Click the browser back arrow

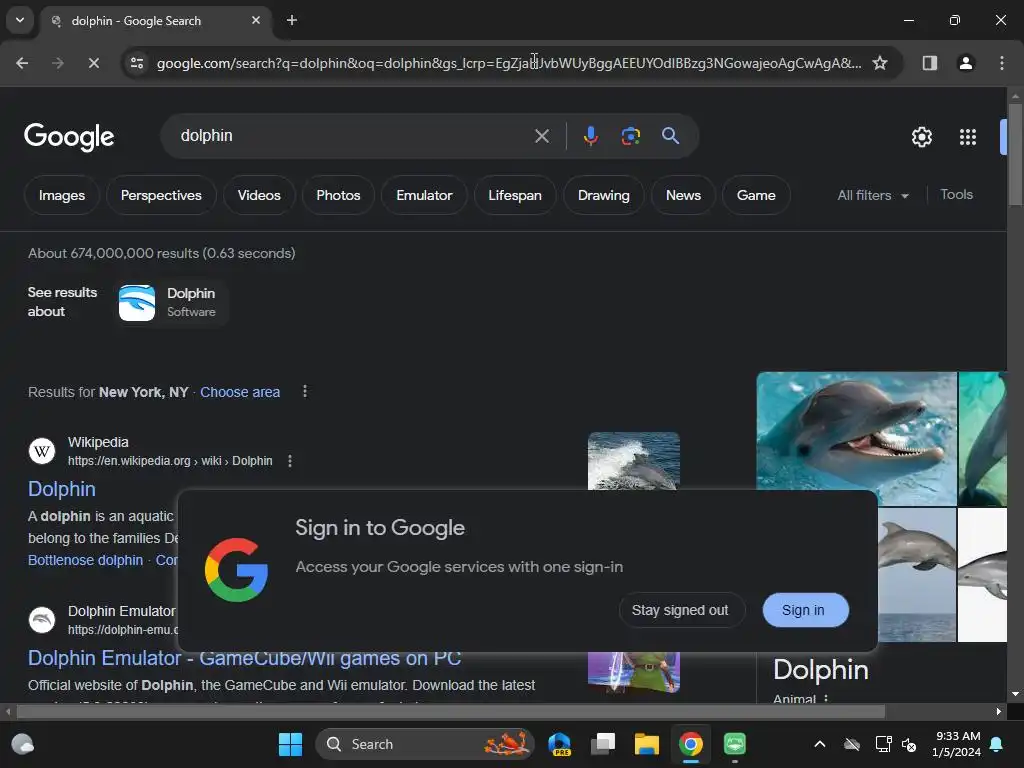22,63
